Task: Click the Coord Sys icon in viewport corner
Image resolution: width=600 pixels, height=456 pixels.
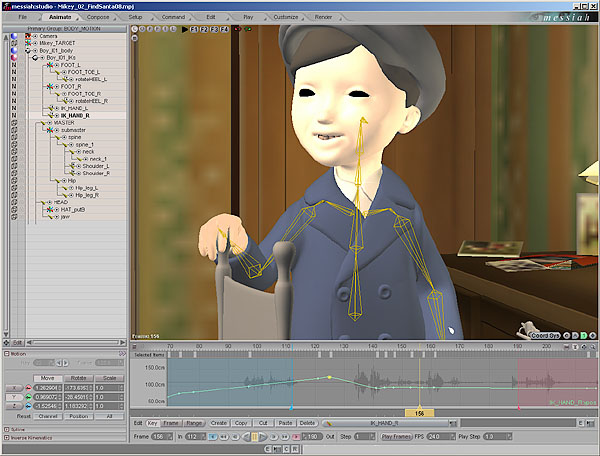Action: [x=545, y=335]
